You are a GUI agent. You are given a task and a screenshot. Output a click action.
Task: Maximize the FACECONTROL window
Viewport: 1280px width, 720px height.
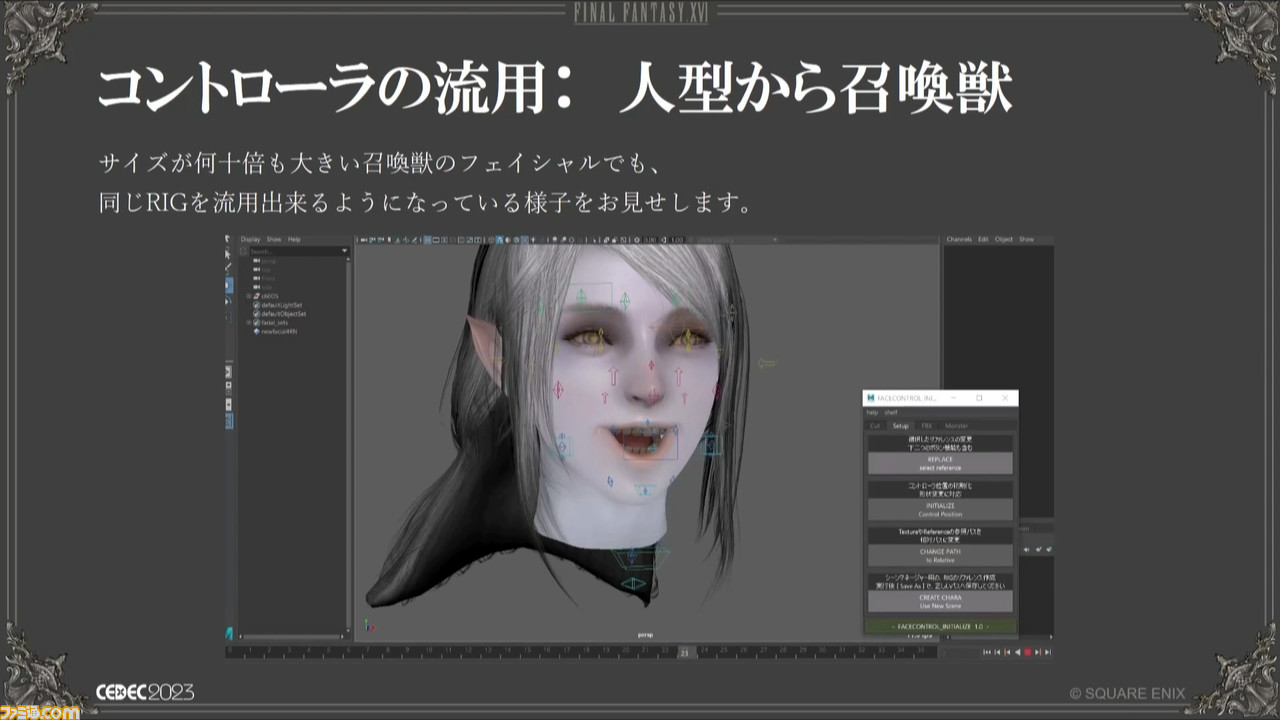click(979, 398)
